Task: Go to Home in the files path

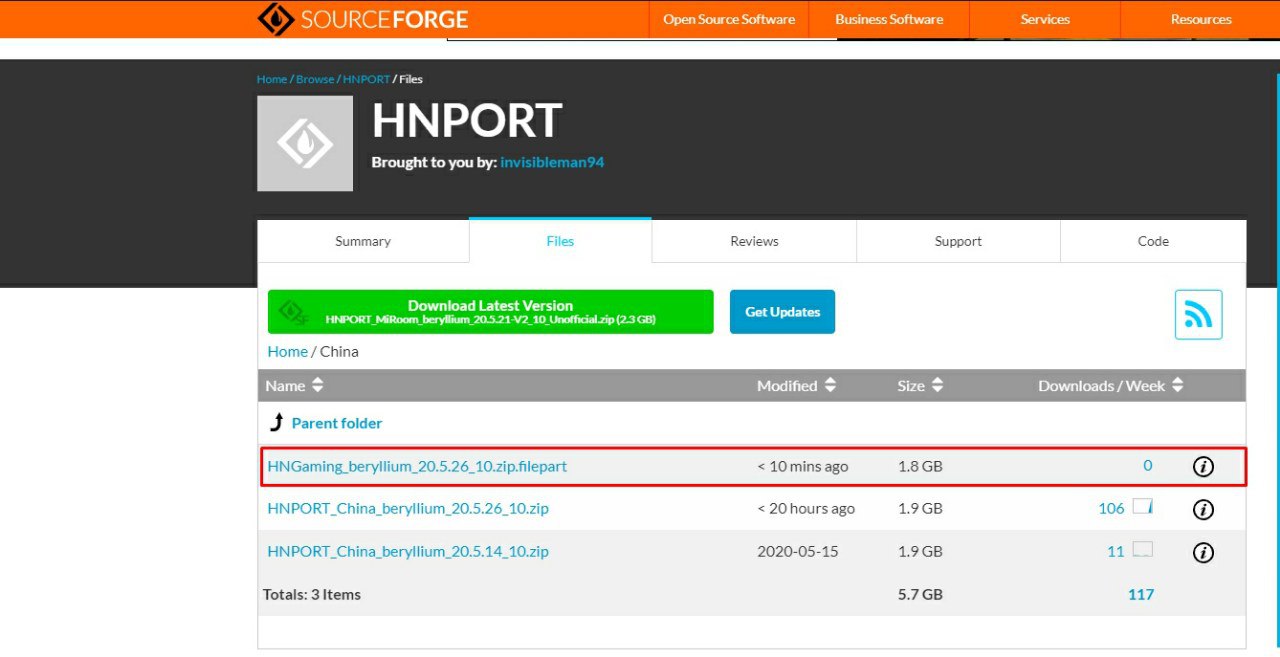Action: [287, 351]
